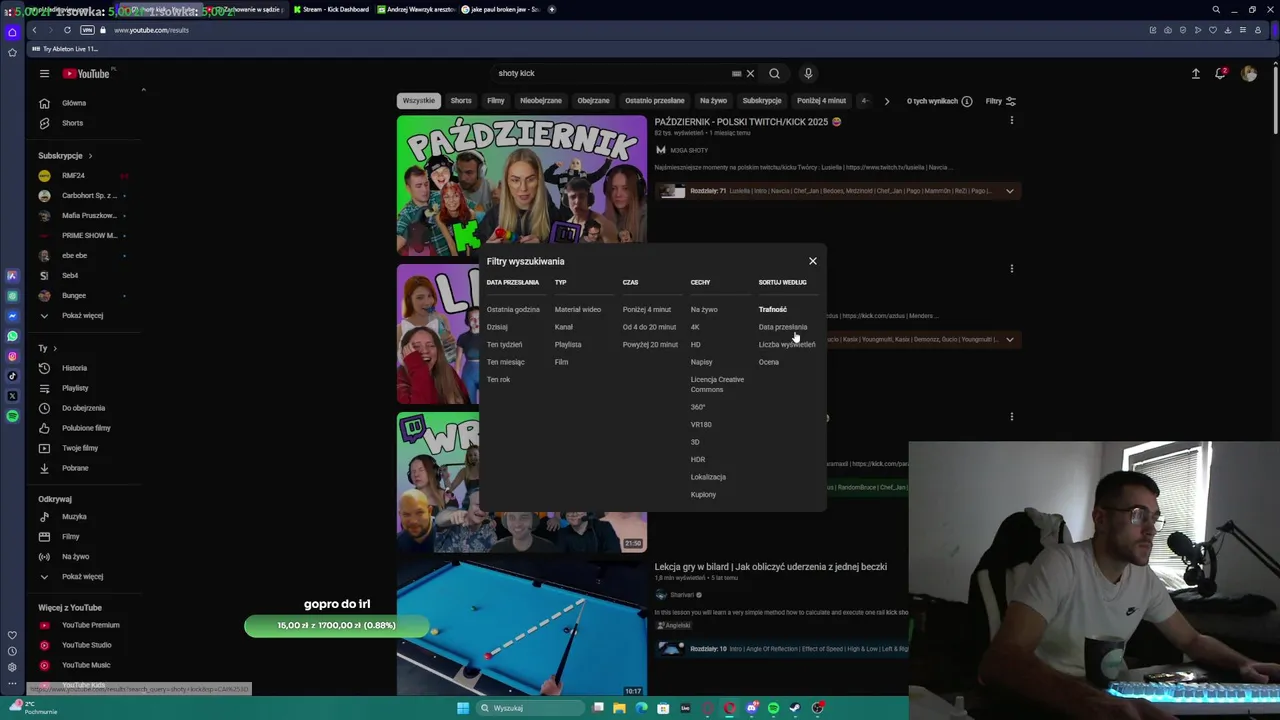Go to YouTube home via logo
1280x720 pixels.
click(88, 73)
